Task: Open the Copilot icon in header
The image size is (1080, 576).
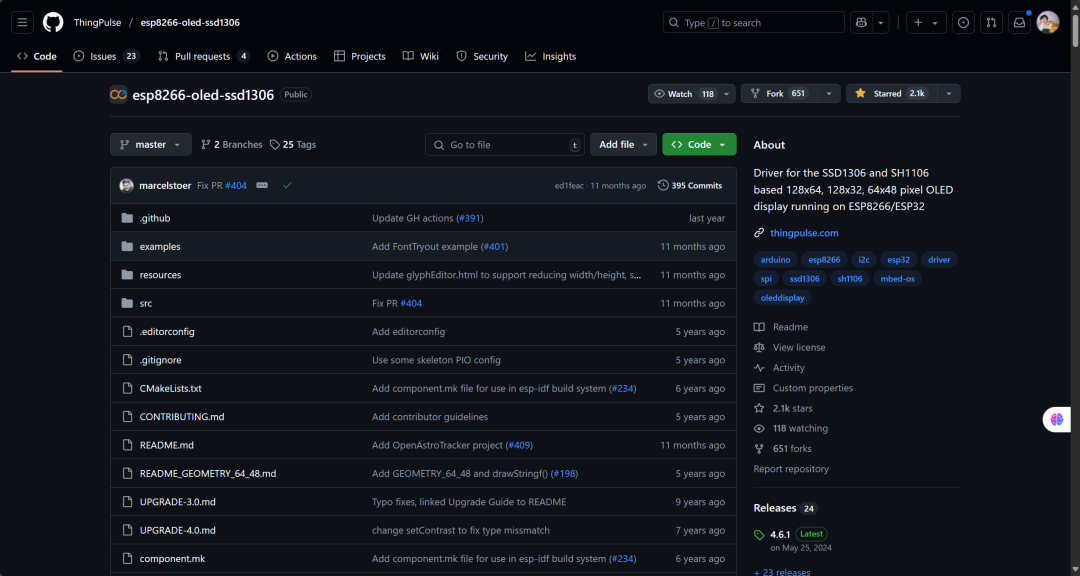Action: coord(861,22)
